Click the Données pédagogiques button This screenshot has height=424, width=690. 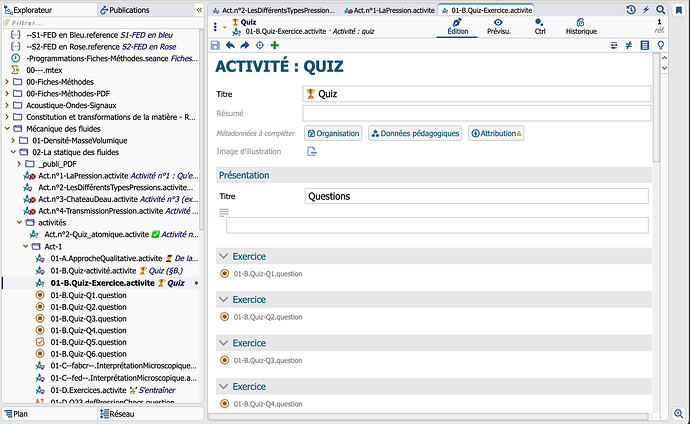click(415, 133)
